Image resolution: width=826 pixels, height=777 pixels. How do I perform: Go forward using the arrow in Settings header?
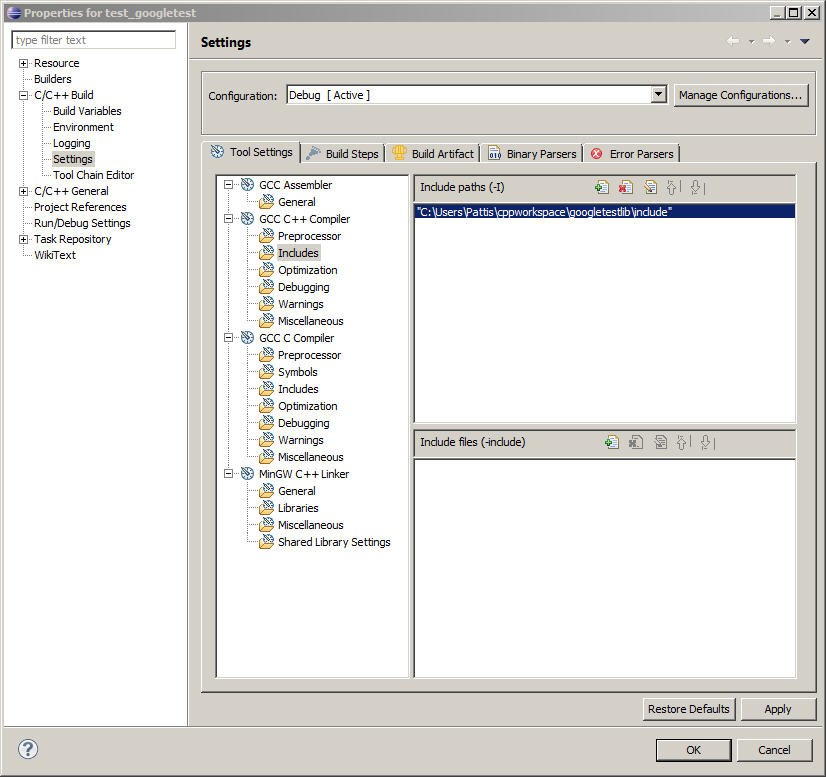pos(769,41)
